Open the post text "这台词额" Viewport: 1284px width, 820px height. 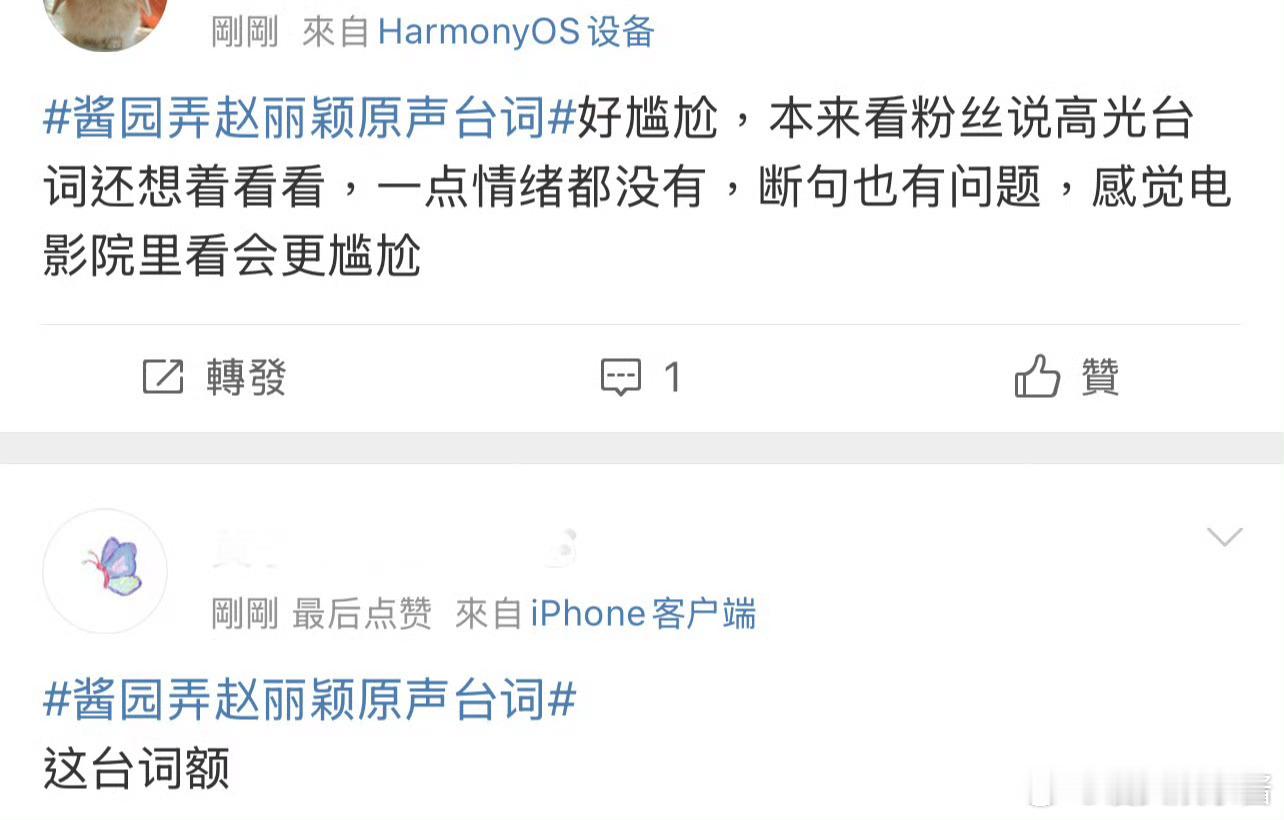137,769
